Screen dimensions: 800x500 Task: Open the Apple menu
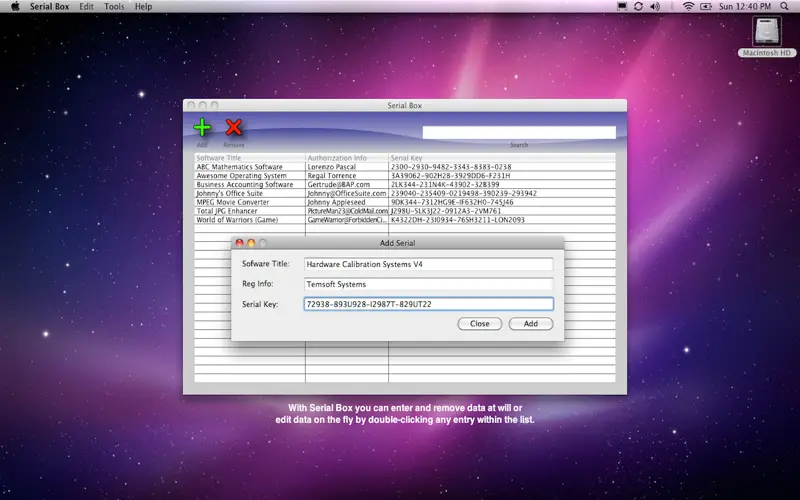tap(15, 7)
